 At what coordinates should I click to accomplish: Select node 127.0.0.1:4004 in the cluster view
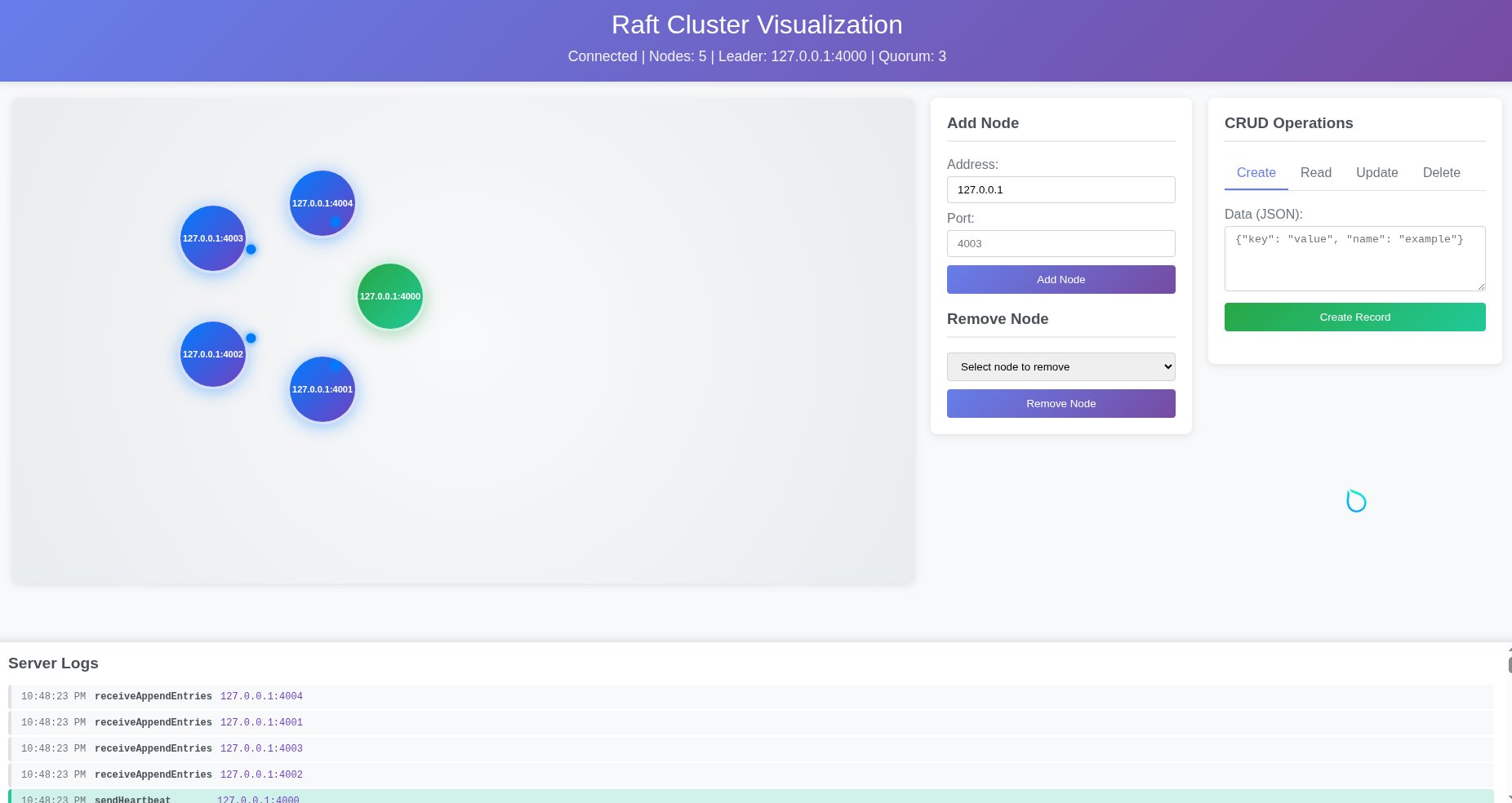pos(322,203)
